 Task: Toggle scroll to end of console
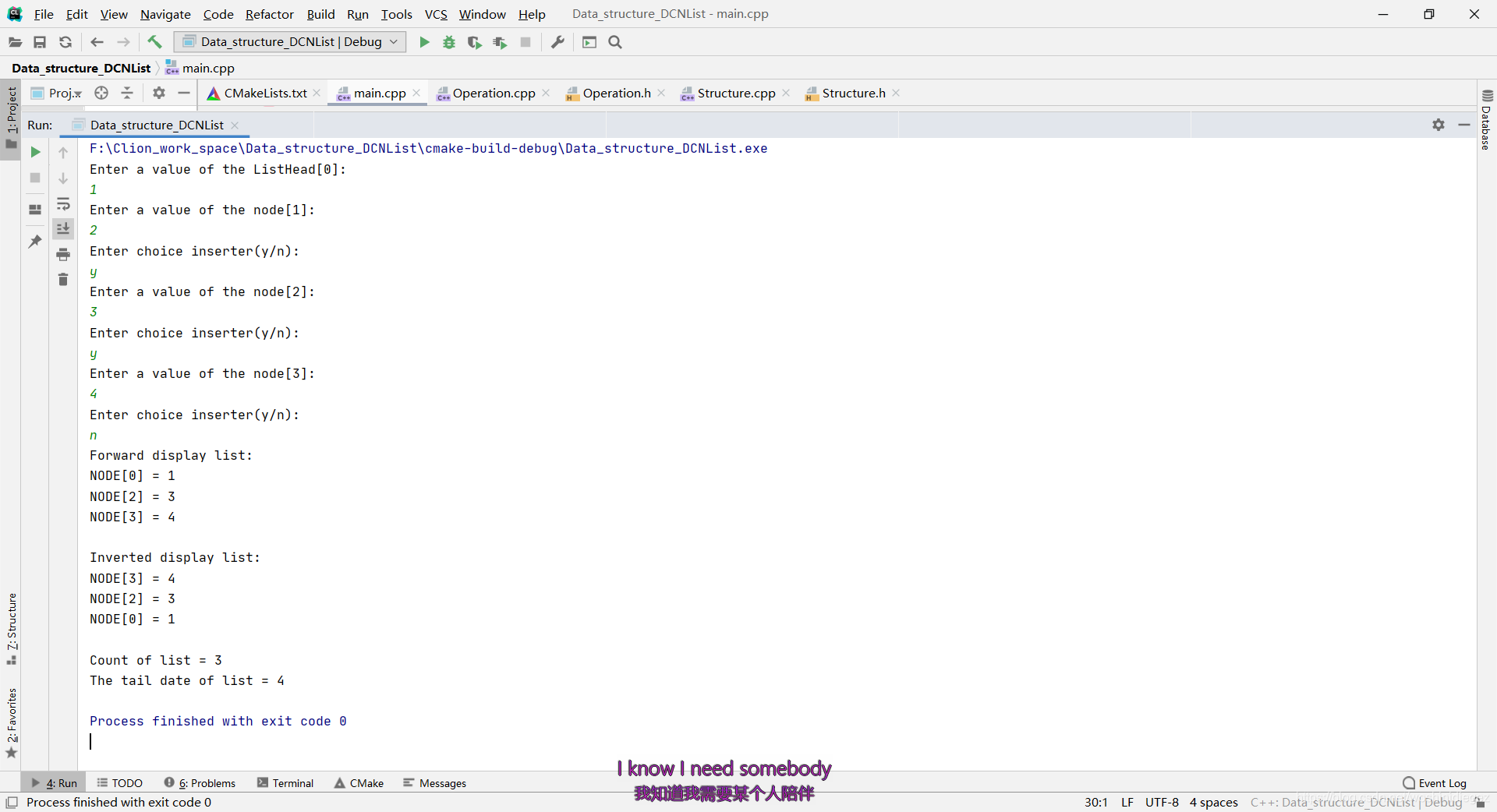63,228
